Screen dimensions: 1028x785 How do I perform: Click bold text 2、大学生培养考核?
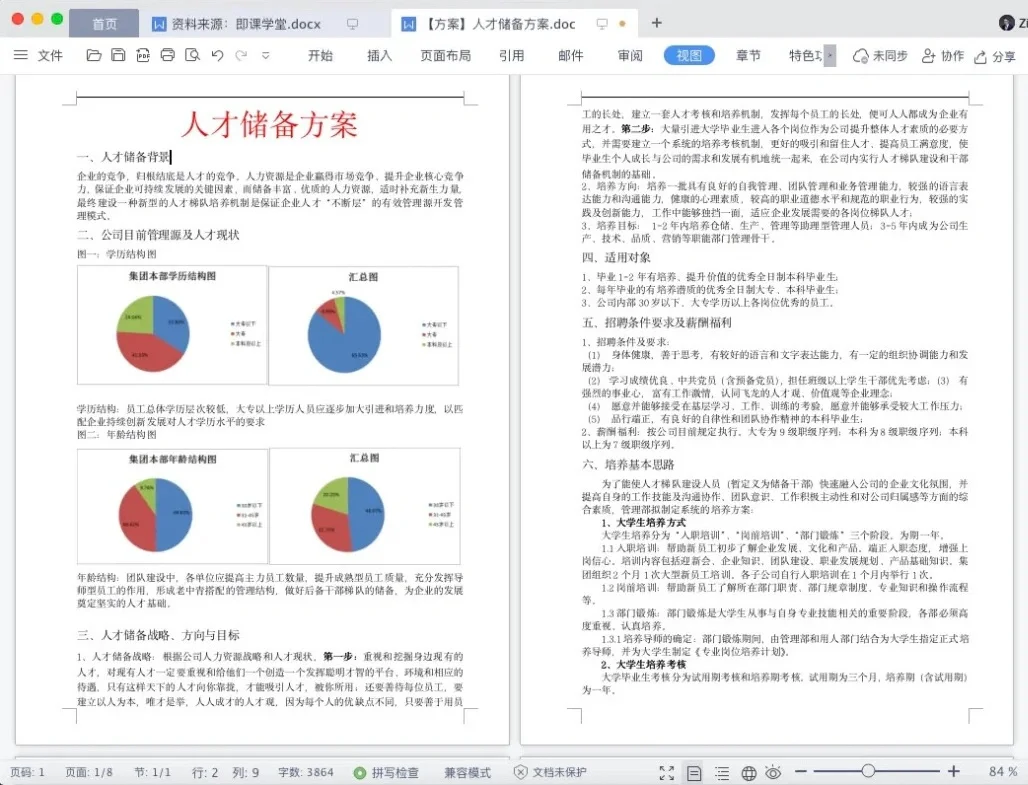[644, 664]
